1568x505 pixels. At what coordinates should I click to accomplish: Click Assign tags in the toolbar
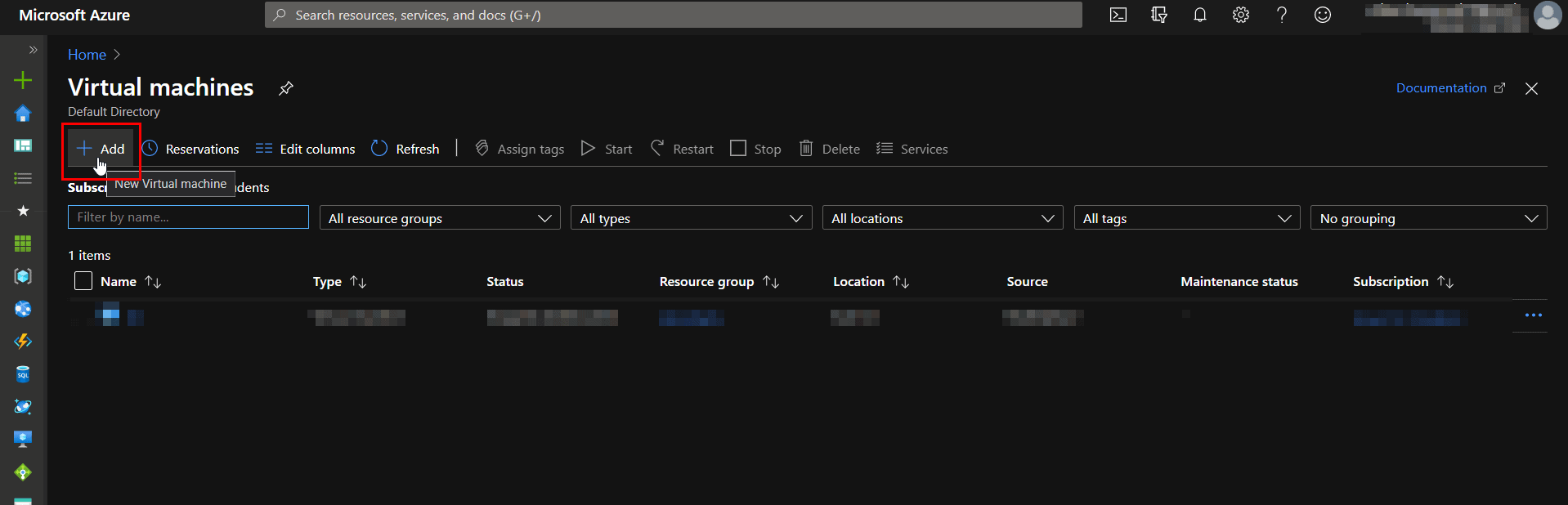point(519,149)
